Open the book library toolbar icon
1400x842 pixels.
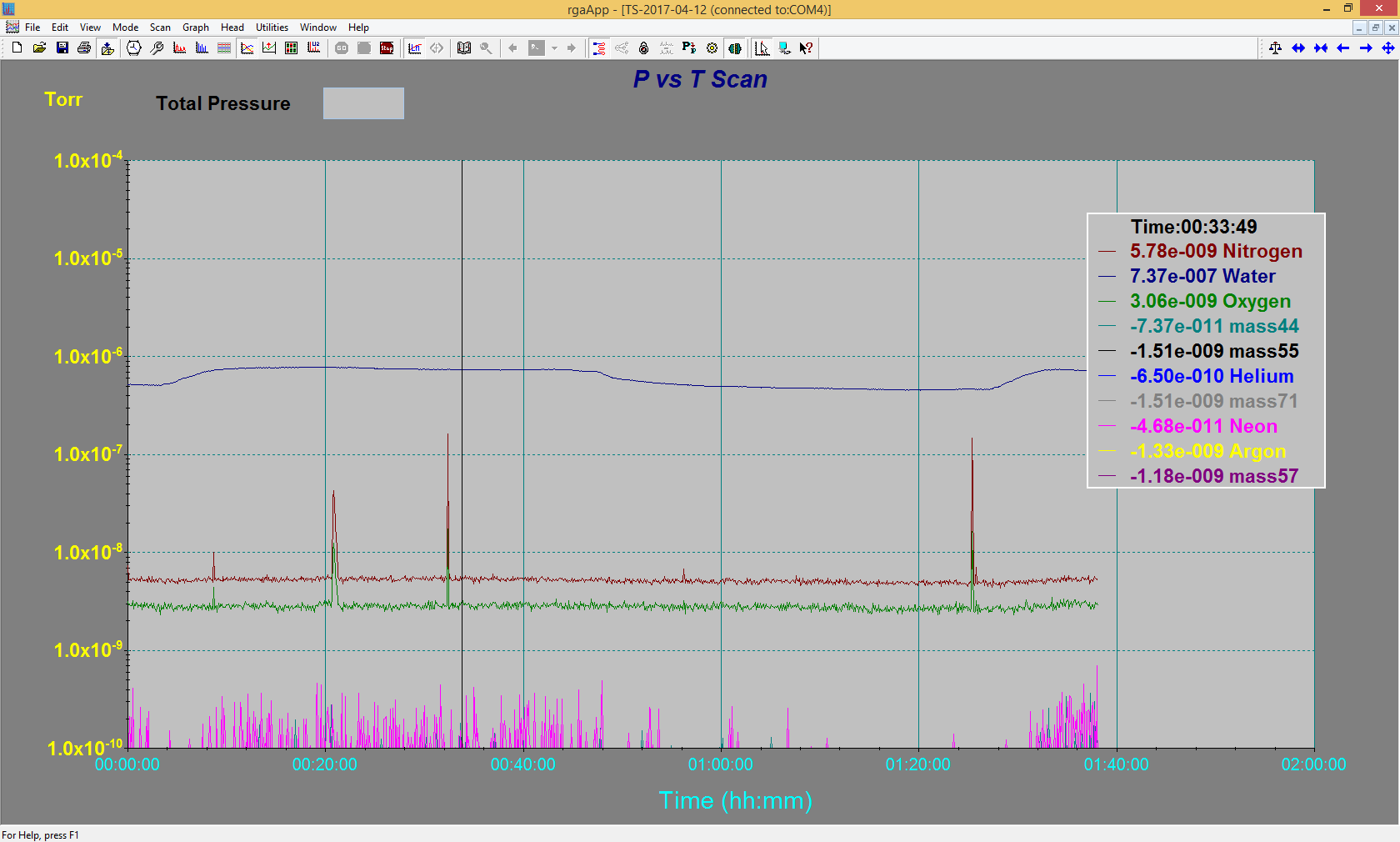(464, 48)
